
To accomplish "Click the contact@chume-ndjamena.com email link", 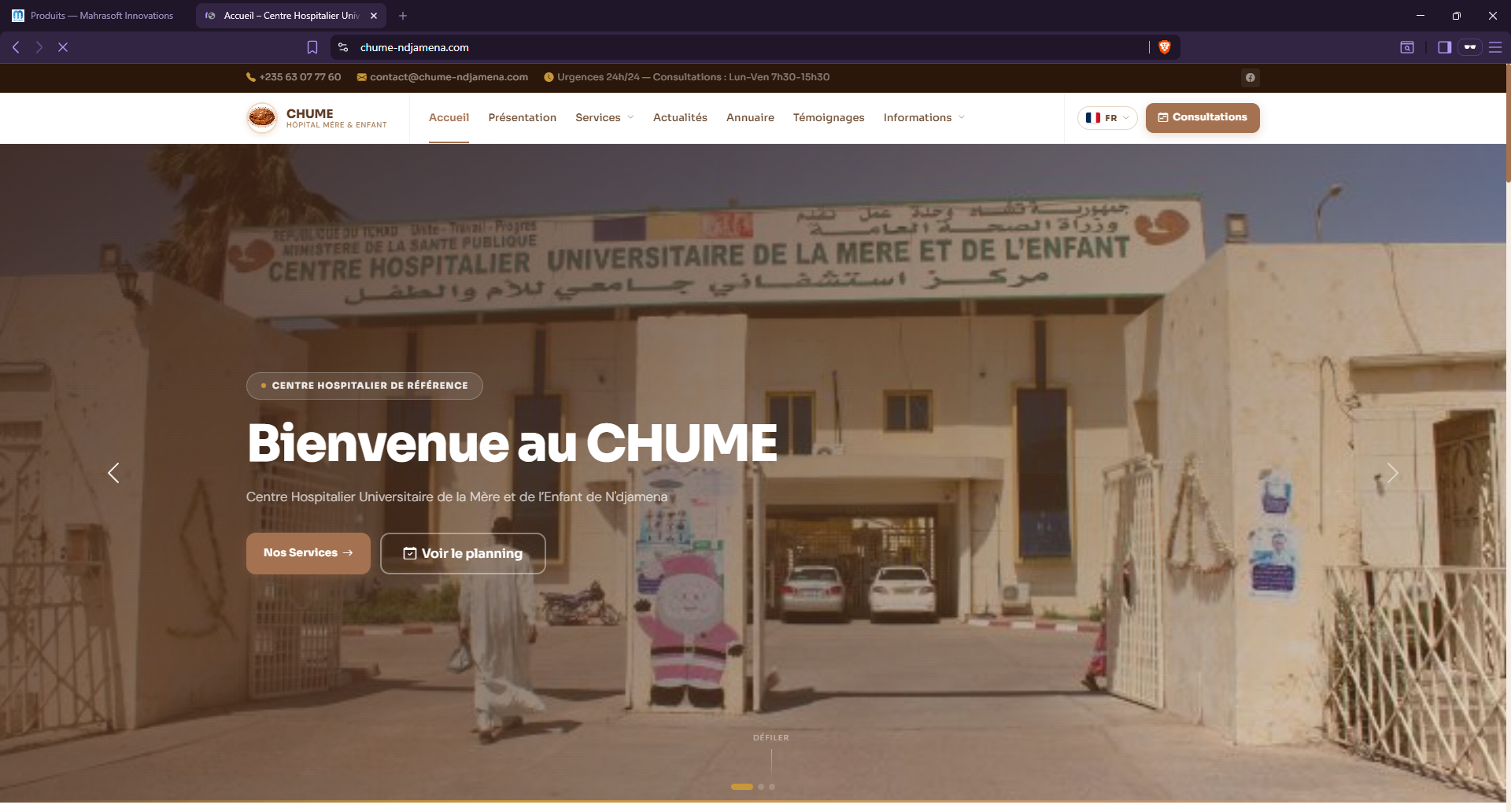I will (x=442, y=77).
